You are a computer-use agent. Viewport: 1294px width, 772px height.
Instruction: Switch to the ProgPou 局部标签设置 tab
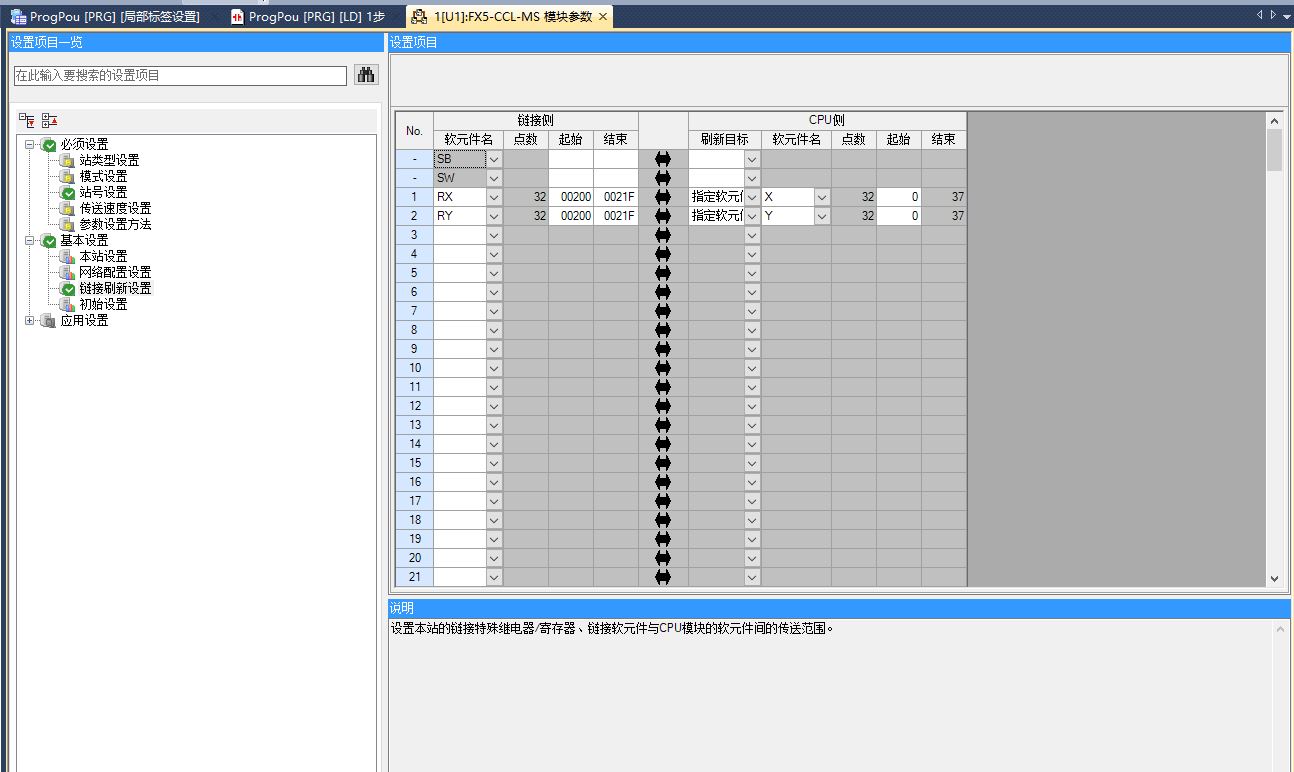(105, 17)
